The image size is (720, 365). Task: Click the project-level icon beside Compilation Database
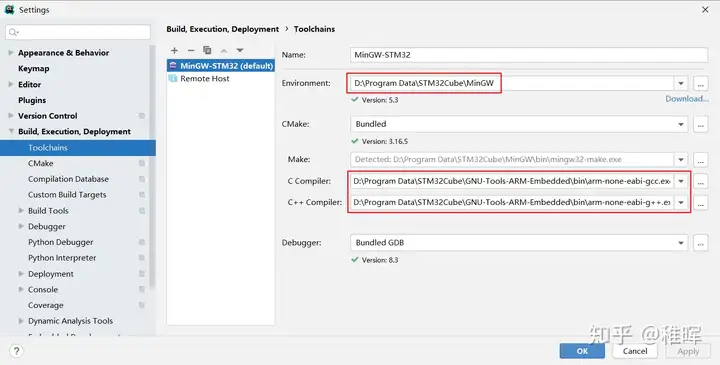(142, 179)
